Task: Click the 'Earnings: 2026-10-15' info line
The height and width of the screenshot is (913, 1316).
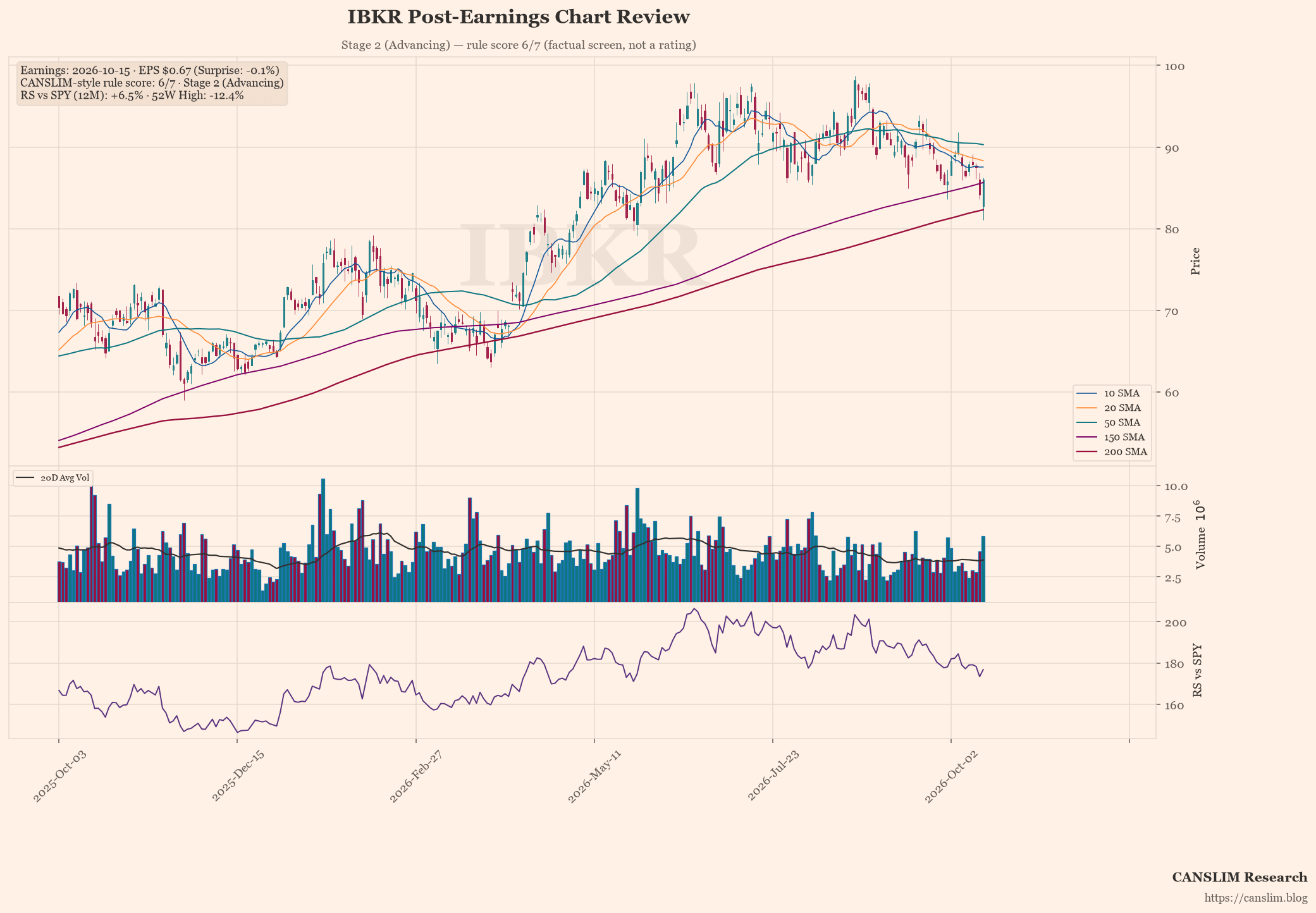Action: coord(149,70)
